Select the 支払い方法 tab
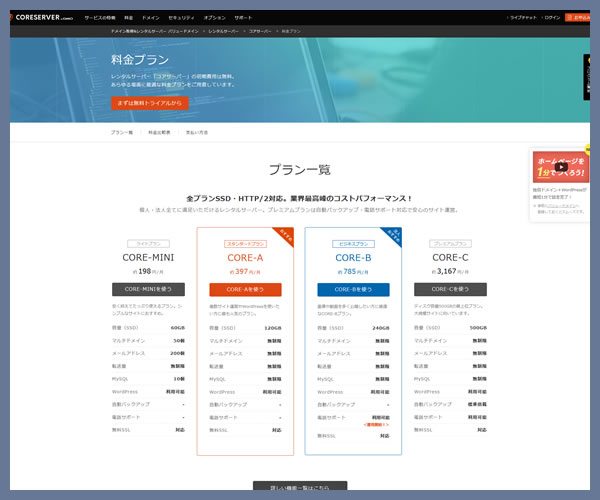600x500 pixels. click(x=197, y=132)
